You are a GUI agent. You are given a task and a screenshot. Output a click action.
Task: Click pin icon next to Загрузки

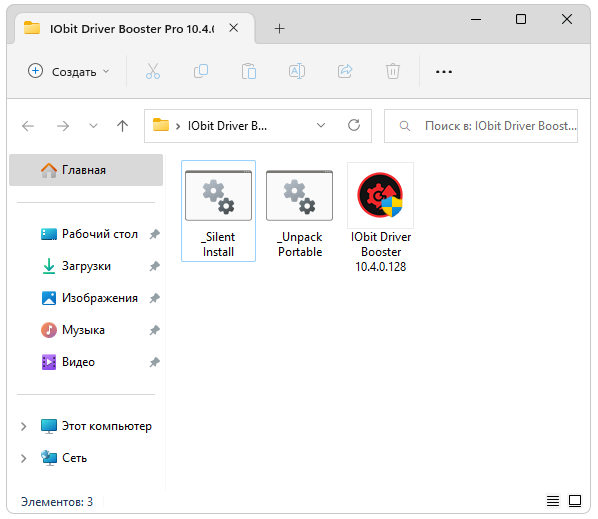[x=154, y=266]
